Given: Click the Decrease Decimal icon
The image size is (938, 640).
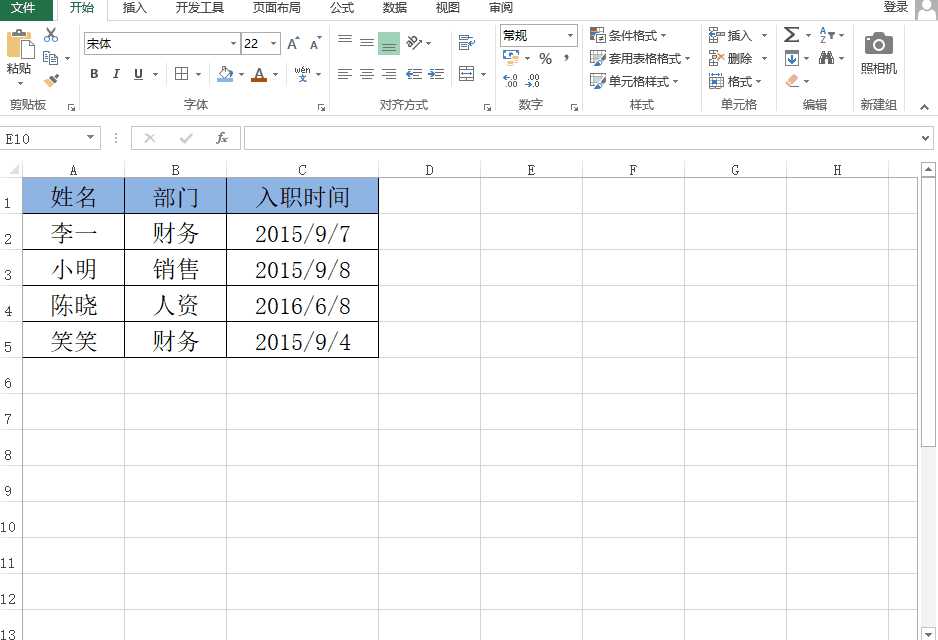Looking at the screenshot, I should click(x=532, y=81).
